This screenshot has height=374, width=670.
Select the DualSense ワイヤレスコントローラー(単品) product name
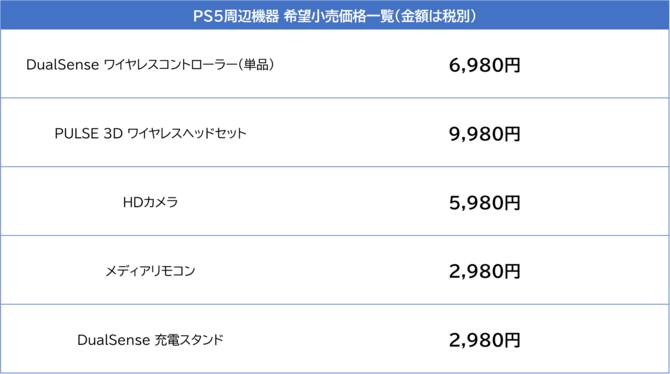[x=150, y=65]
